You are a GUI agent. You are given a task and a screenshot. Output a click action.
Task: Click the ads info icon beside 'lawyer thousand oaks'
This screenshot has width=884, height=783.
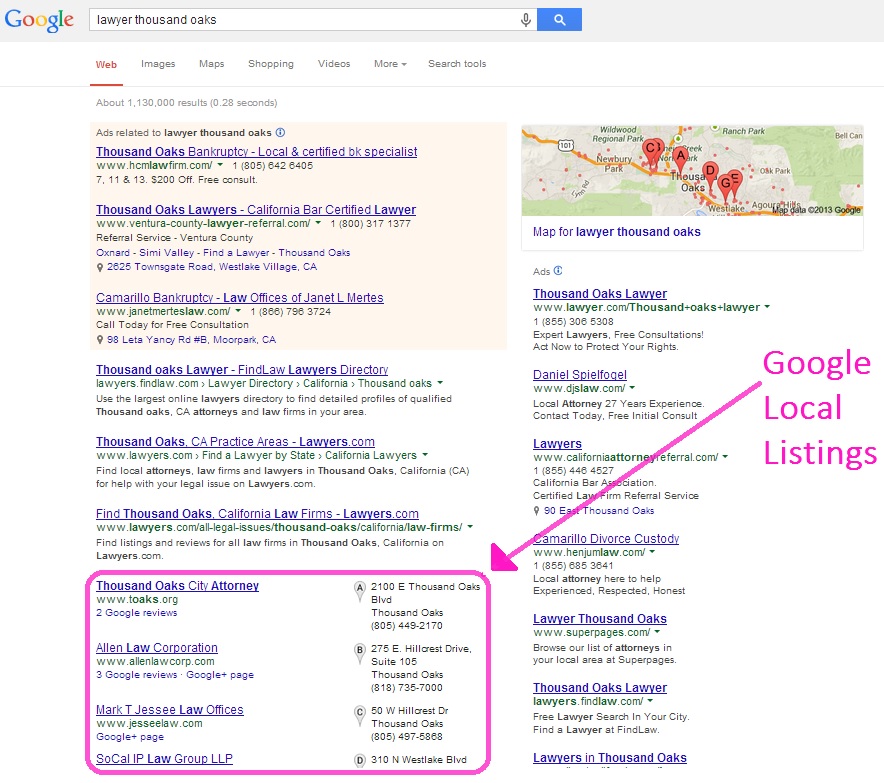click(280, 132)
